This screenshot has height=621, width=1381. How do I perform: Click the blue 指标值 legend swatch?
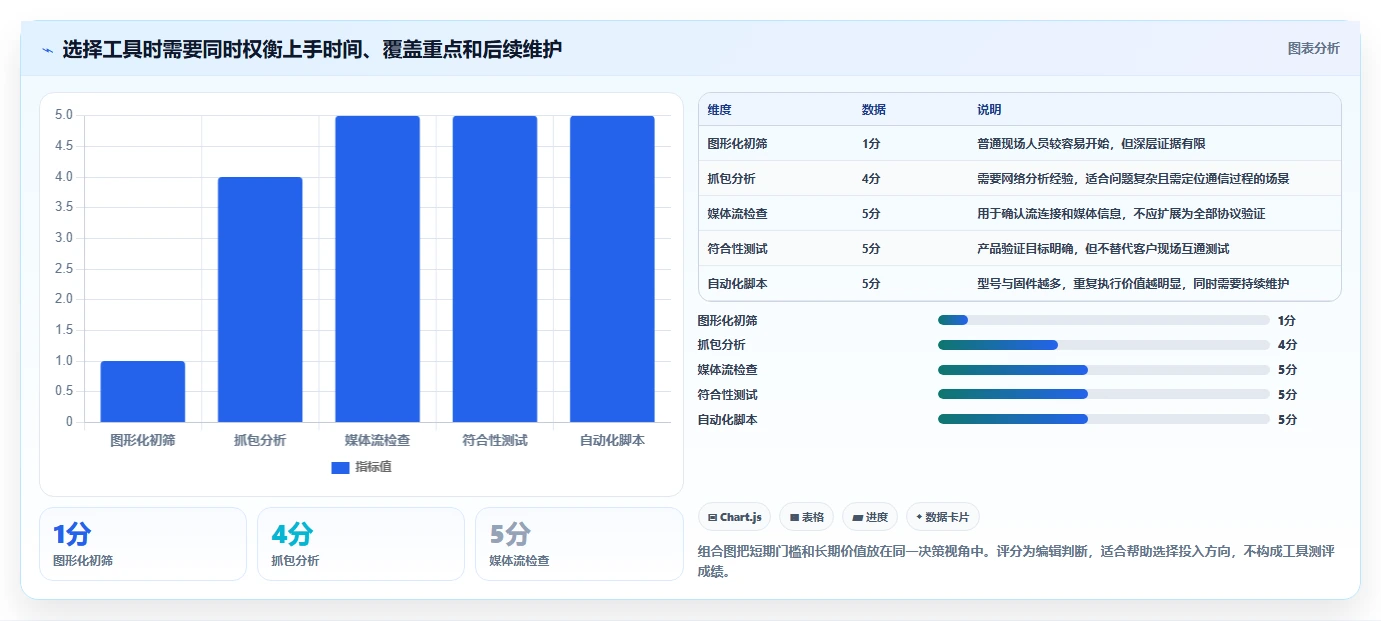[x=340, y=467]
